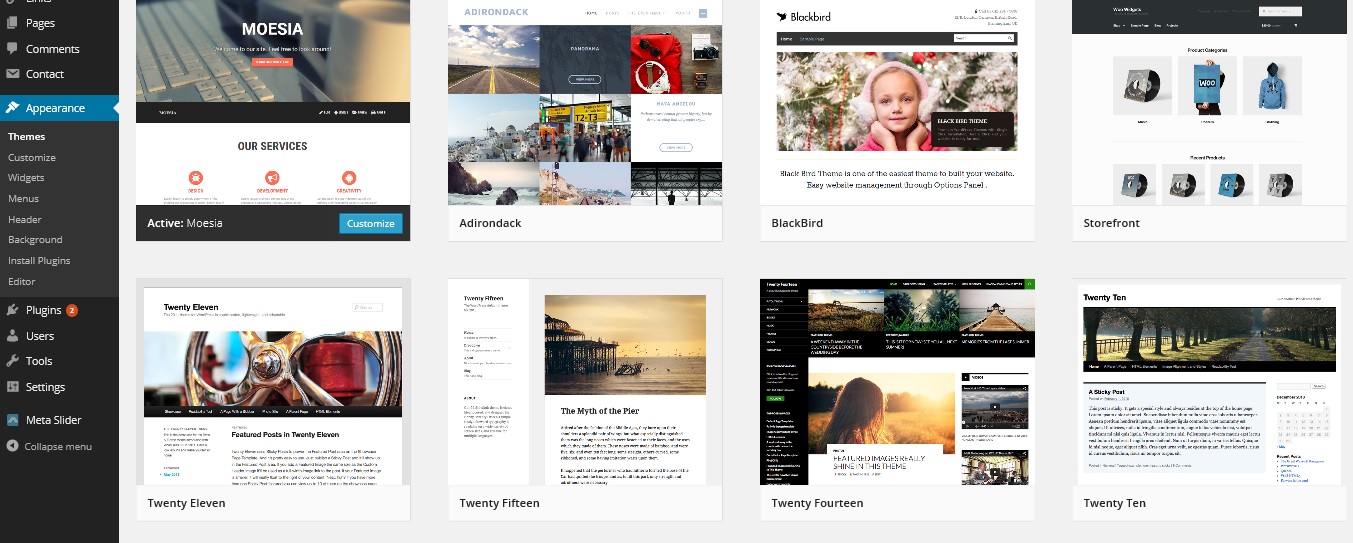Click the Pages sidebar label

point(41,22)
